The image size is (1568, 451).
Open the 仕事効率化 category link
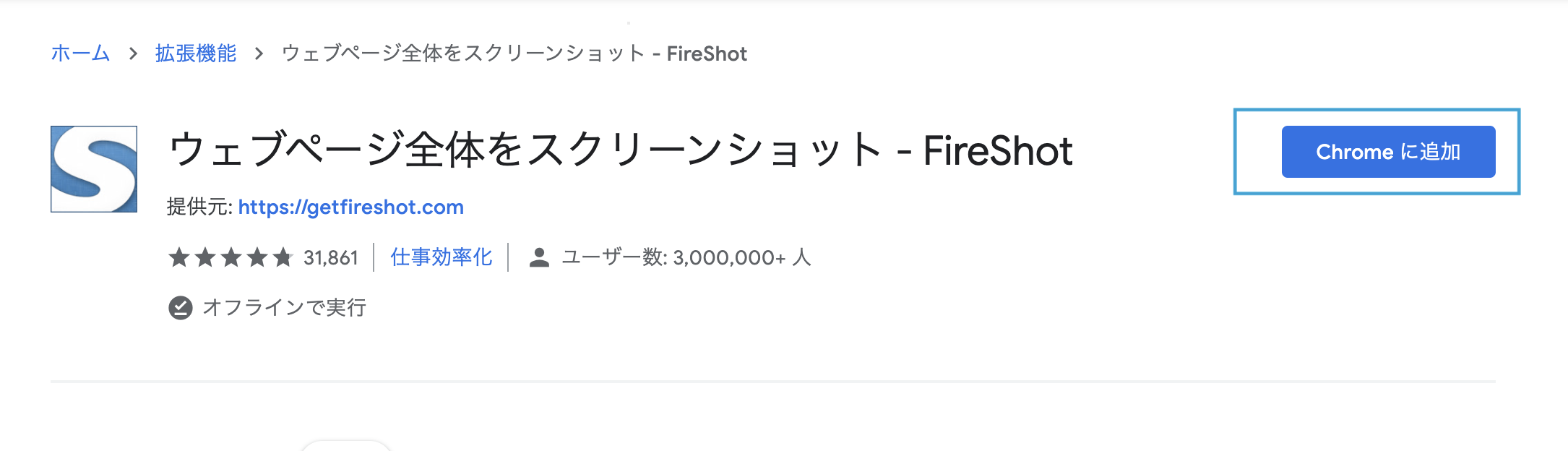coord(441,257)
